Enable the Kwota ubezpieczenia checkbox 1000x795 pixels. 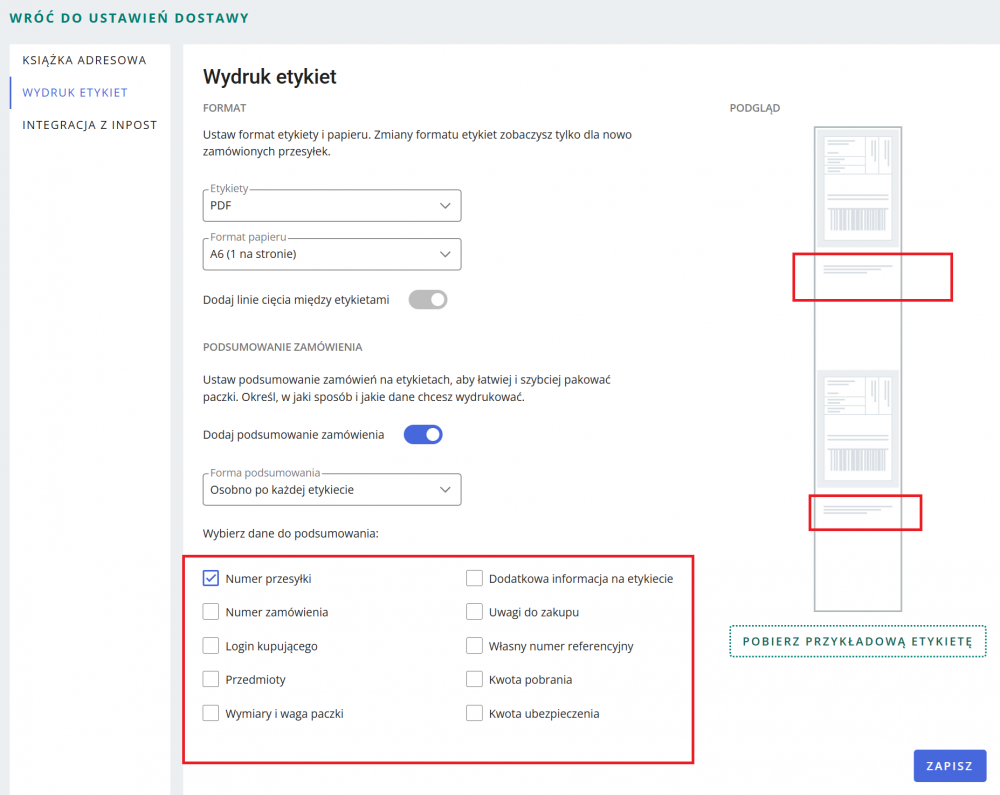pos(474,714)
